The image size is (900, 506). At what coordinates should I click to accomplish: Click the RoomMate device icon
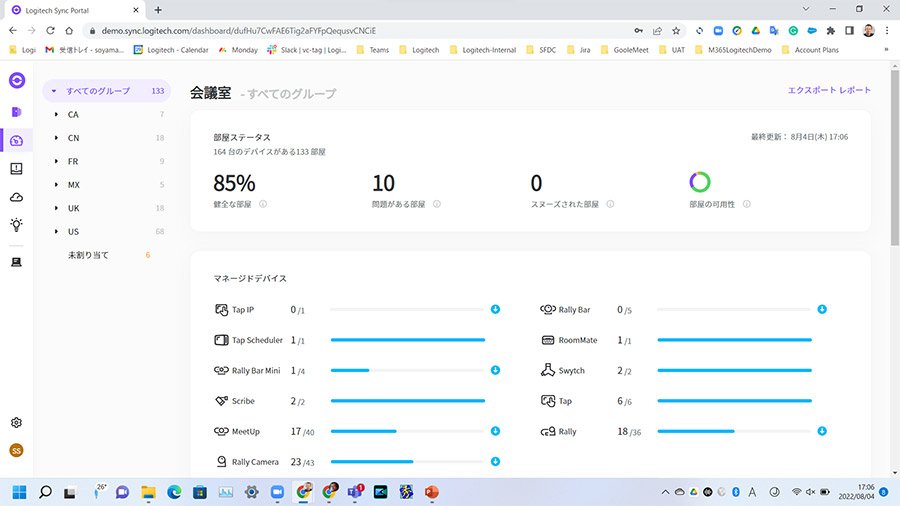(x=548, y=340)
